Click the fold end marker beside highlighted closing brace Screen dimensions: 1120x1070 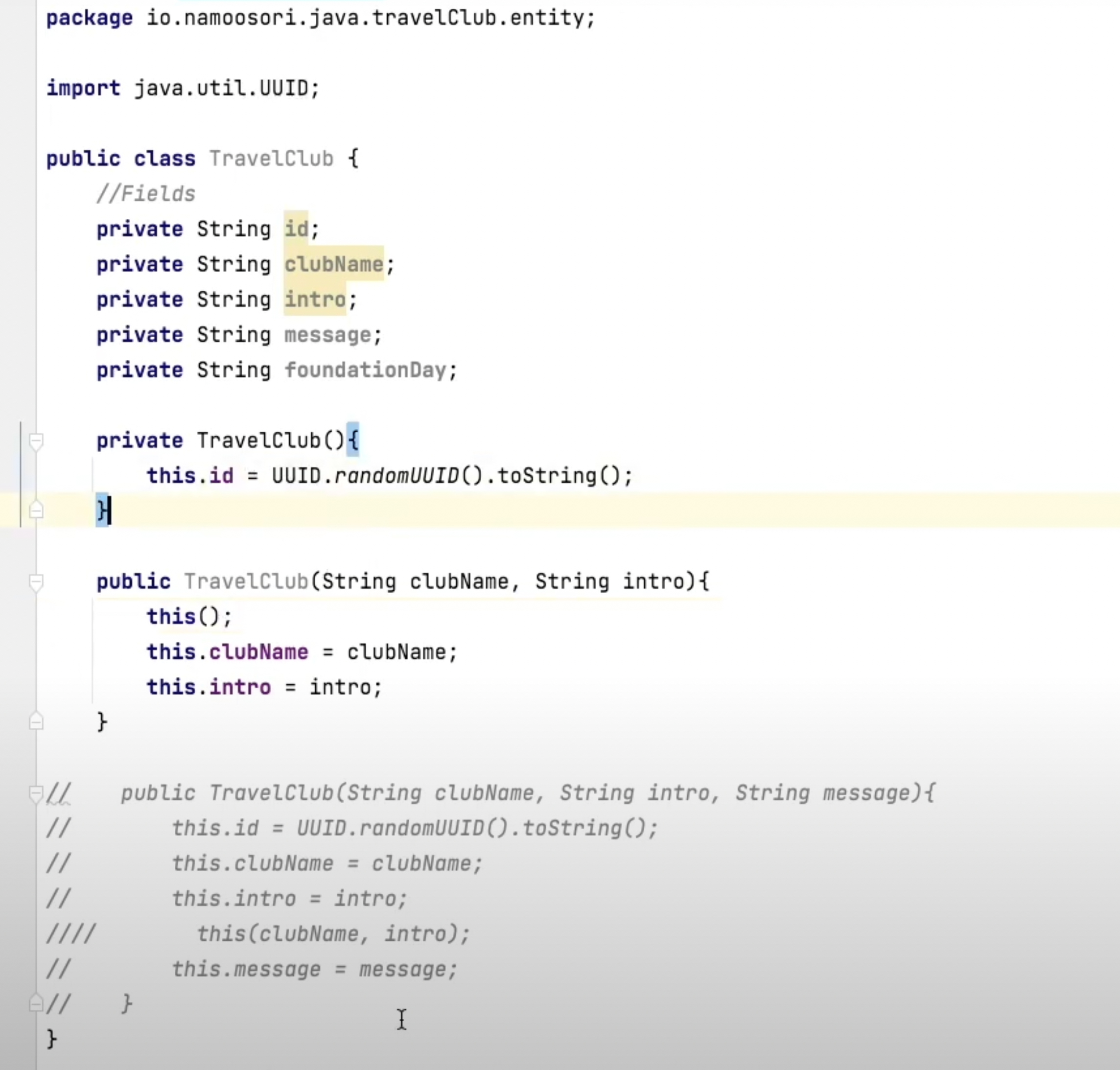(x=36, y=510)
